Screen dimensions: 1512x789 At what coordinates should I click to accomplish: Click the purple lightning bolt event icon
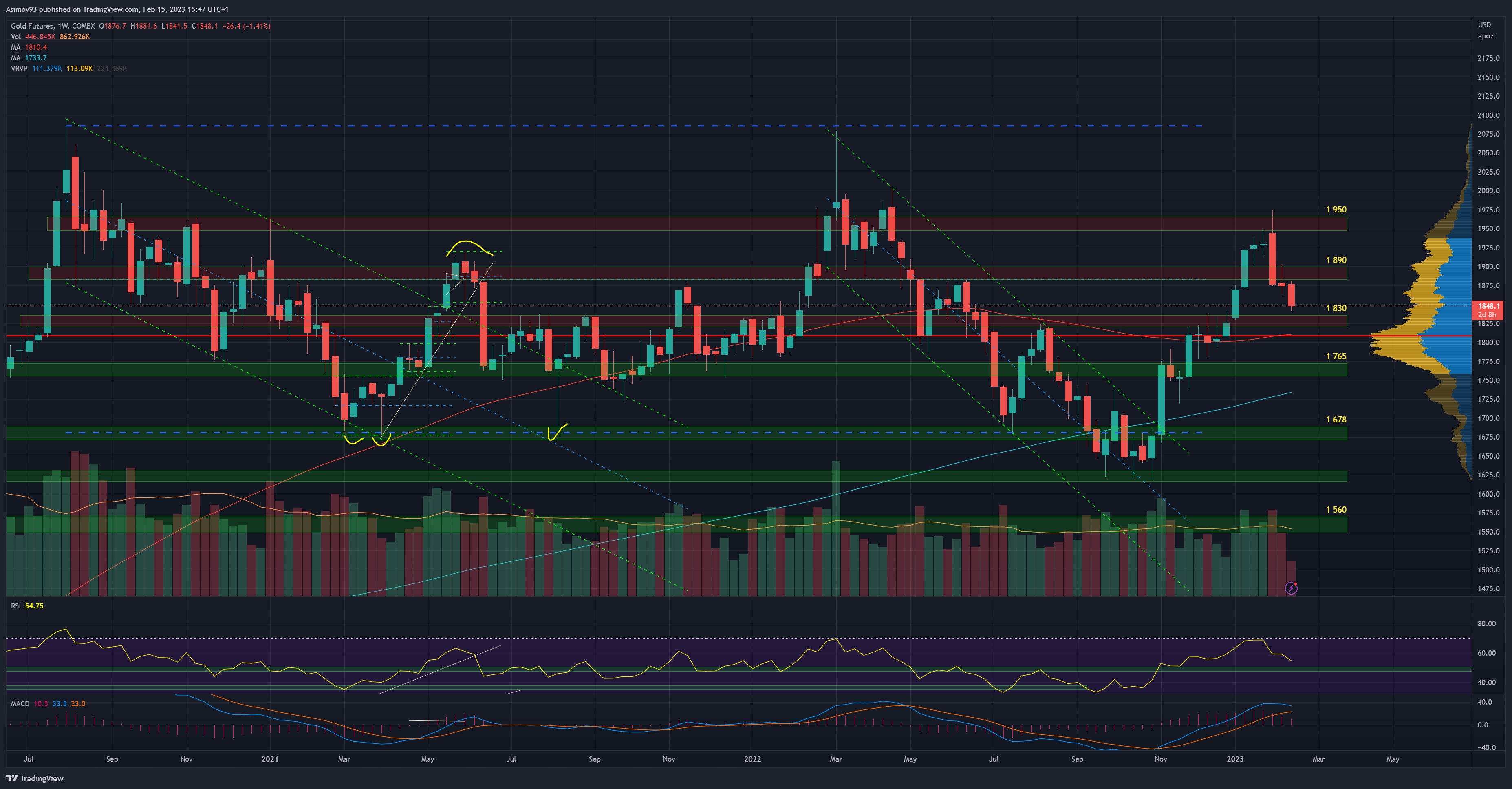tap(1291, 588)
